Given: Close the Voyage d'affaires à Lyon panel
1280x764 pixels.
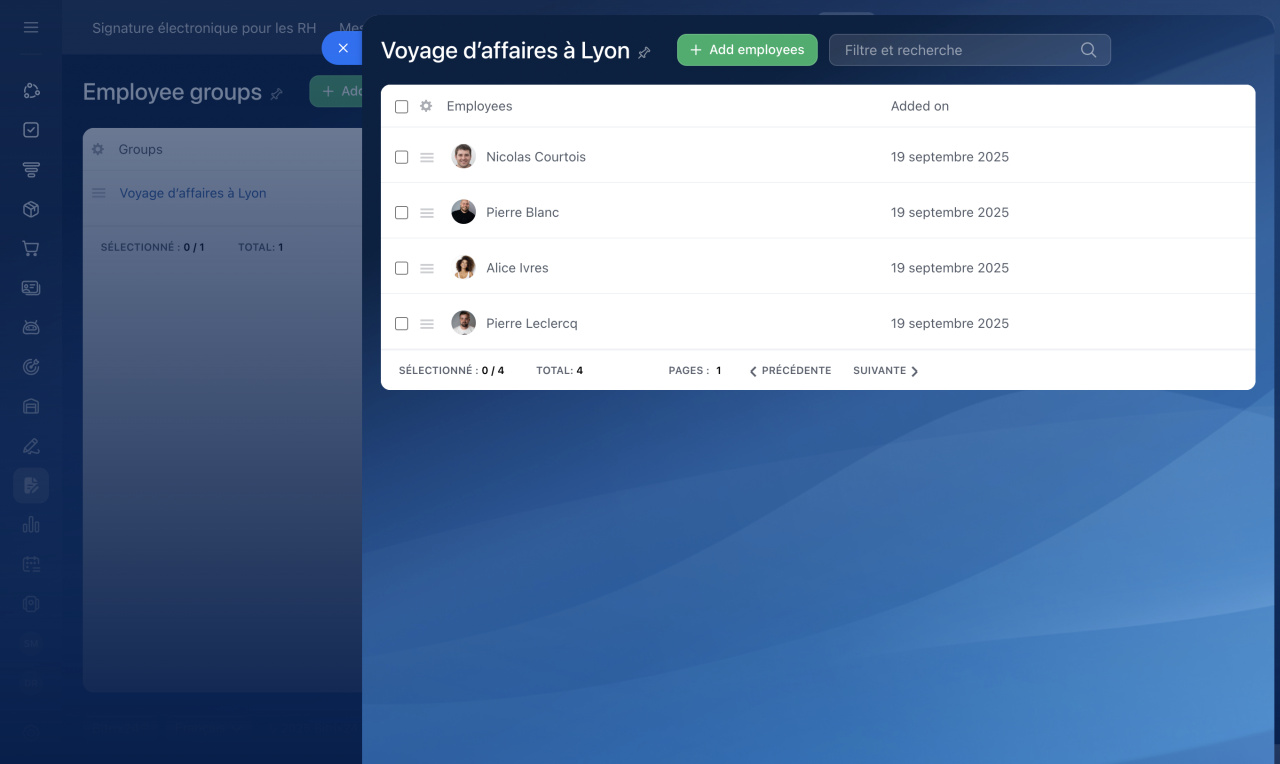Looking at the screenshot, I should click(343, 48).
